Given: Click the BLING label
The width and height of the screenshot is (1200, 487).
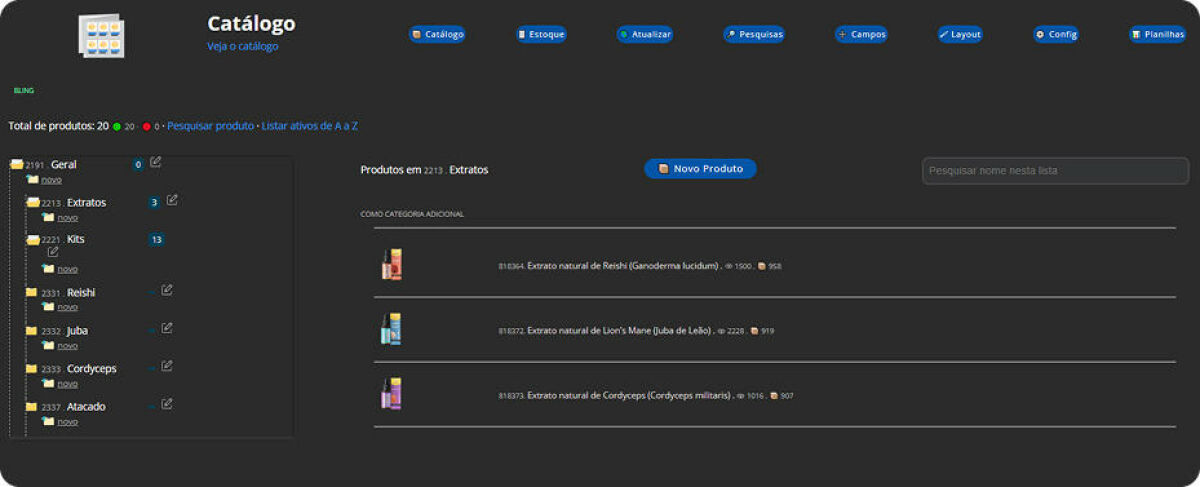Looking at the screenshot, I should click(23, 91).
